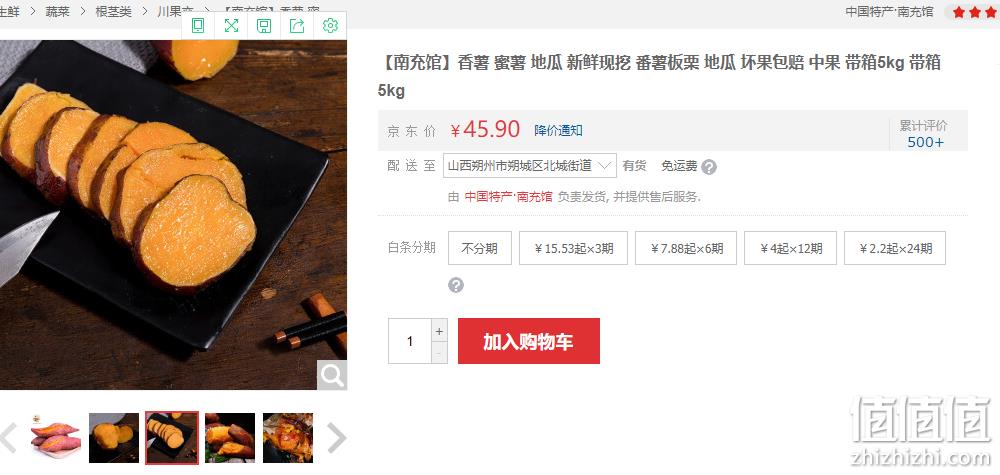Go to 根茎类 breadcrumb category
Image resolution: width=1000 pixels, height=475 pixels.
(113, 11)
